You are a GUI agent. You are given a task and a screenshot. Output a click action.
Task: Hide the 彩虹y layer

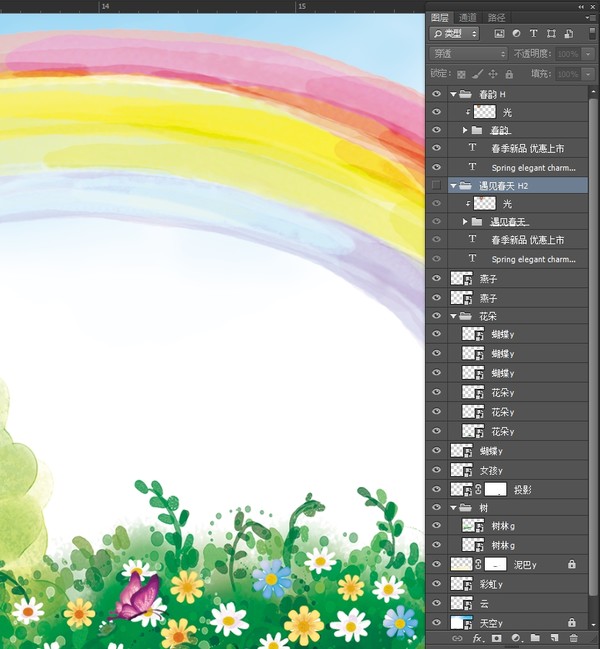click(436, 584)
